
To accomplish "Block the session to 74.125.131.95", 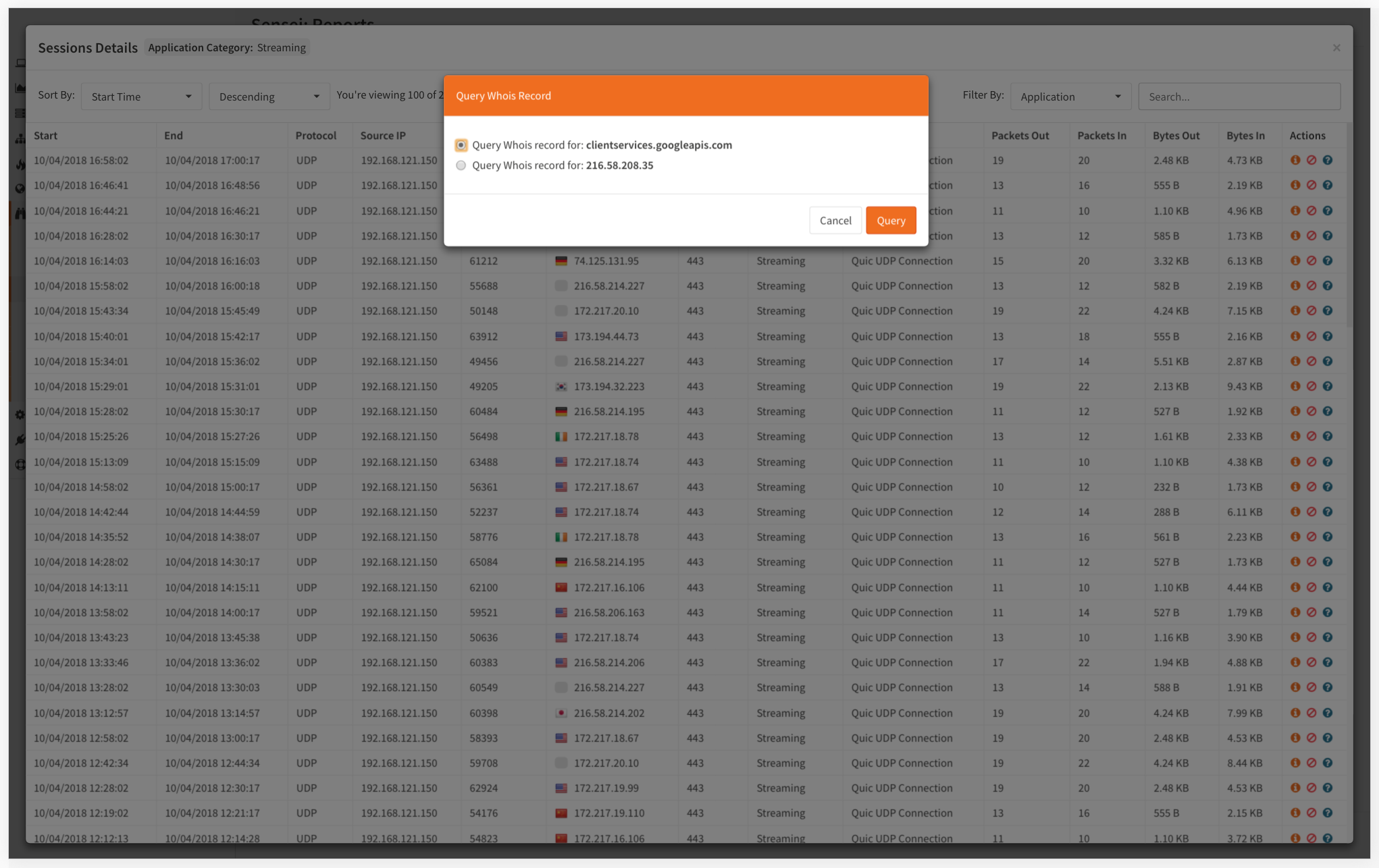I will pyautogui.click(x=1312, y=261).
